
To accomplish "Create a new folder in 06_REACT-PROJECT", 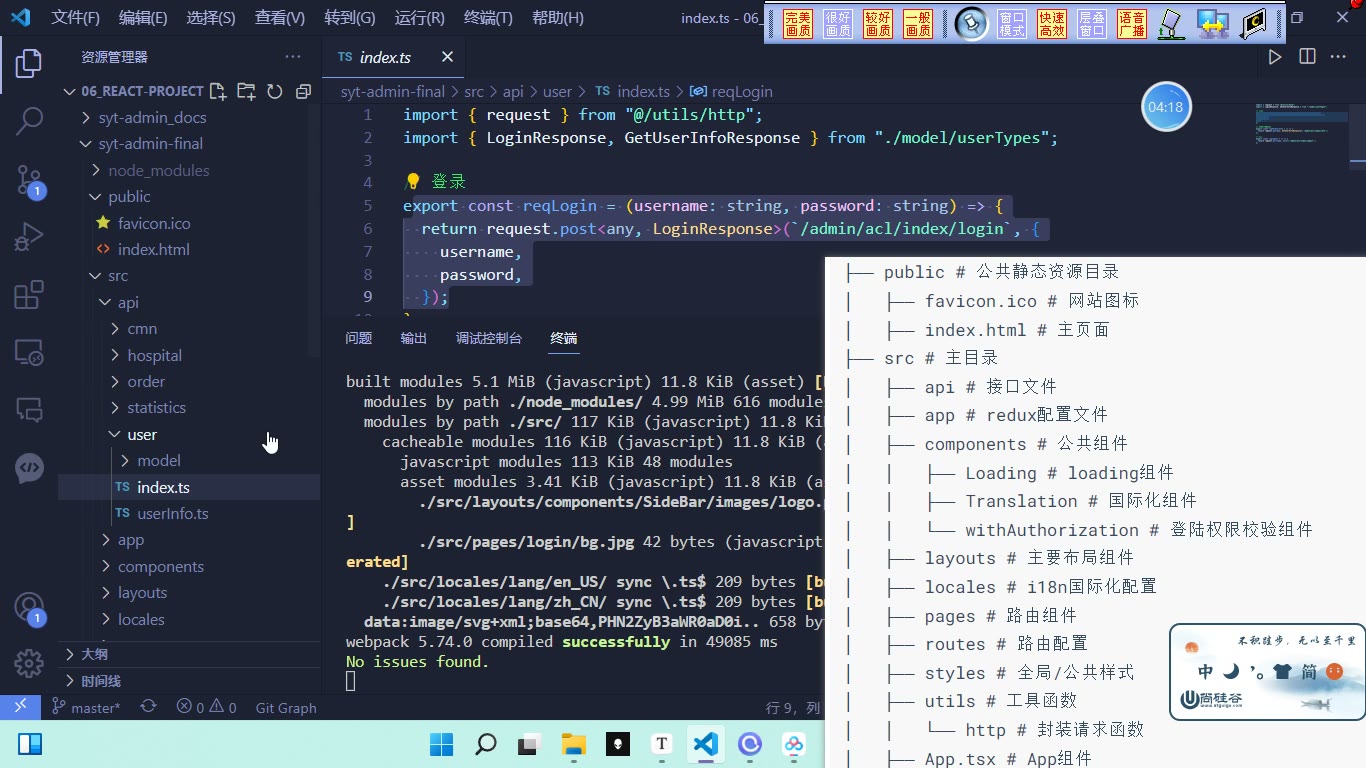I will tap(246, 91).
